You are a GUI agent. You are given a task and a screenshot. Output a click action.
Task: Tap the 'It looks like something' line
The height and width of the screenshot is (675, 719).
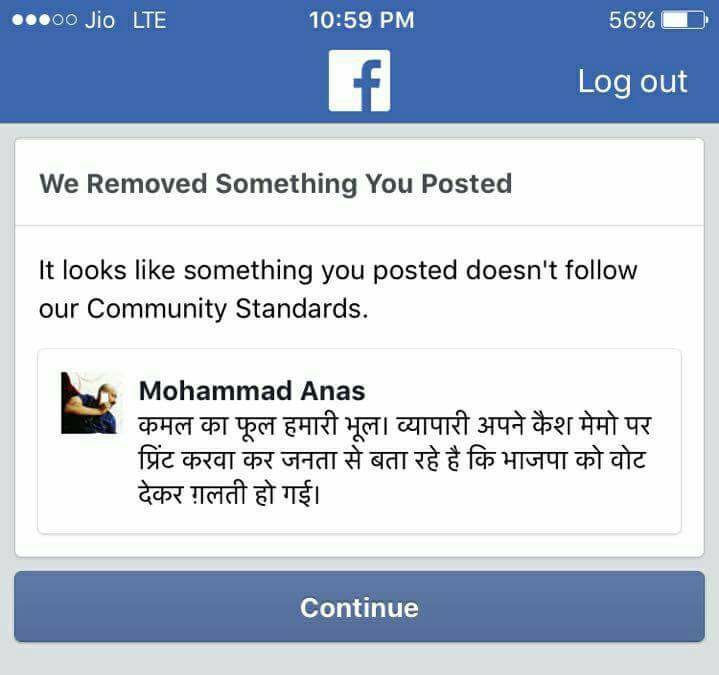pos(338,270)
